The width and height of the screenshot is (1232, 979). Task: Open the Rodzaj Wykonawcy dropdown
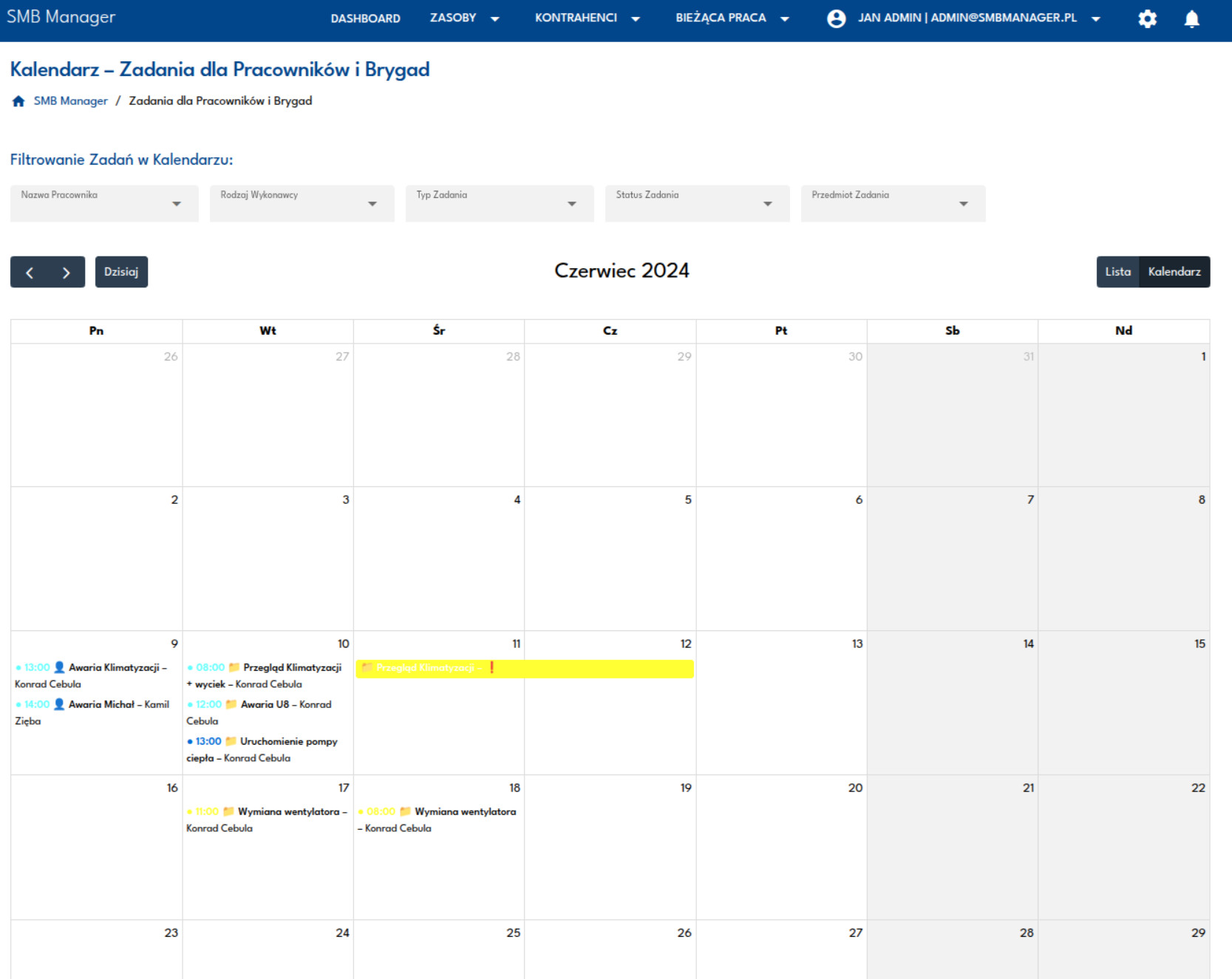pyautogui.click(x=302, y=203)
